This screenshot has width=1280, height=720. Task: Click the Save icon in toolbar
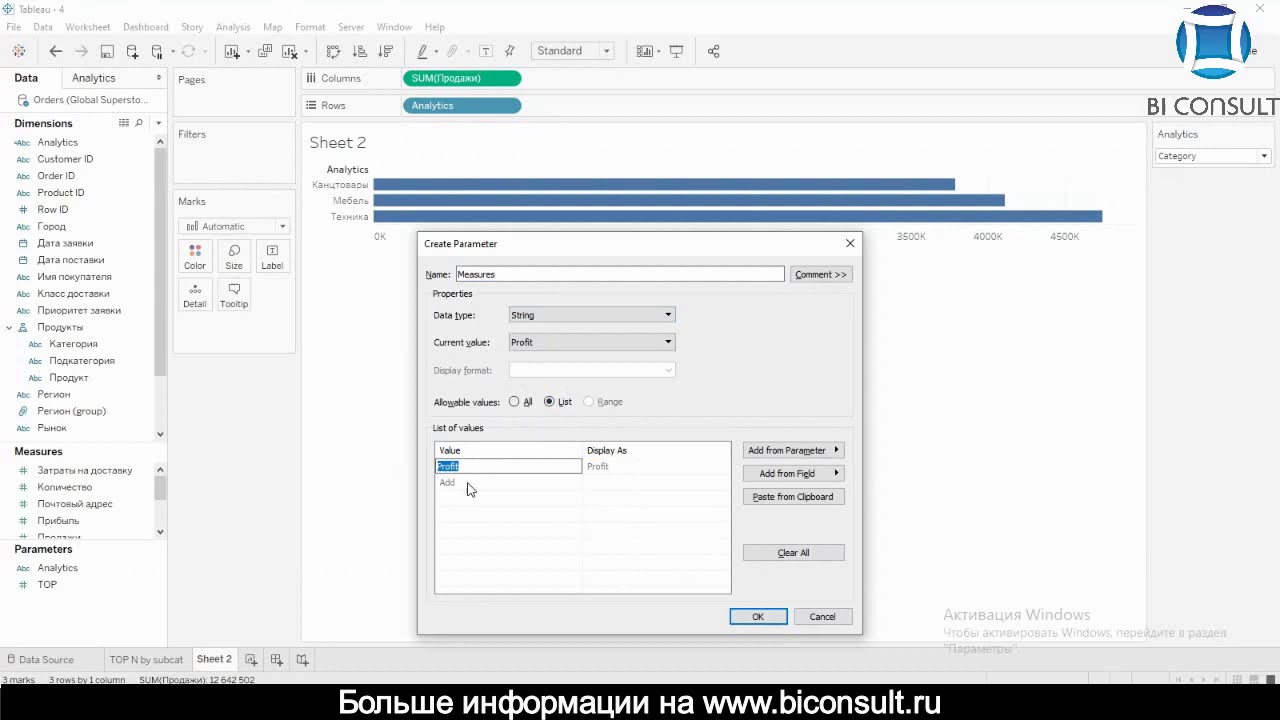[107, 51]
